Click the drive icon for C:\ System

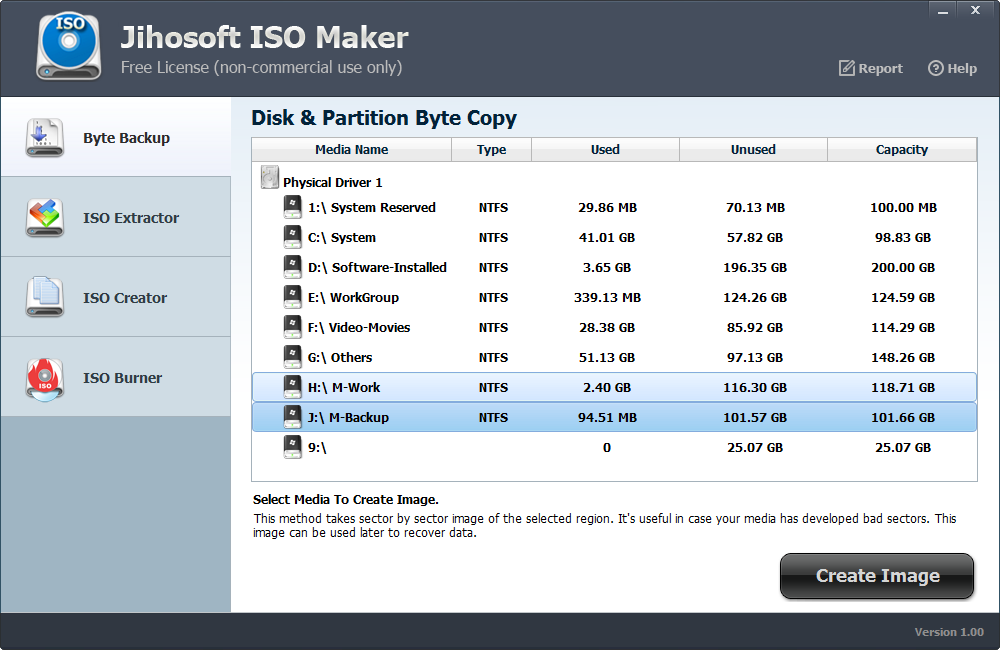pyautogui.click(x=292, y=237)
